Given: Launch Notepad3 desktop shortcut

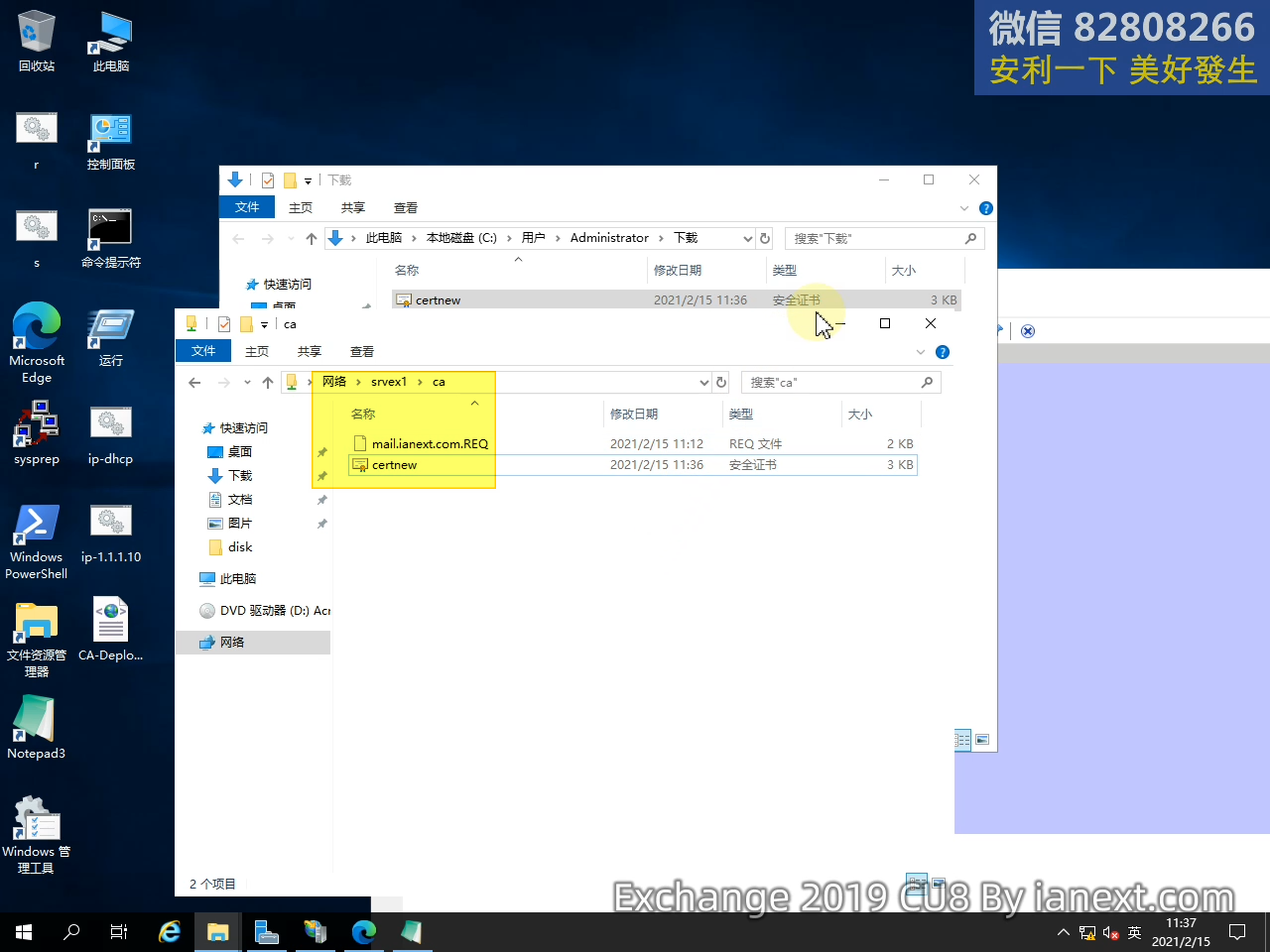Looking at the screenshot, I should click(x=37, y=727).
